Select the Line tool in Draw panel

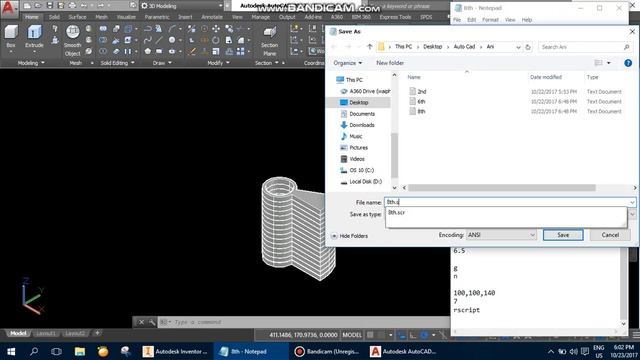tap(159, 40)
